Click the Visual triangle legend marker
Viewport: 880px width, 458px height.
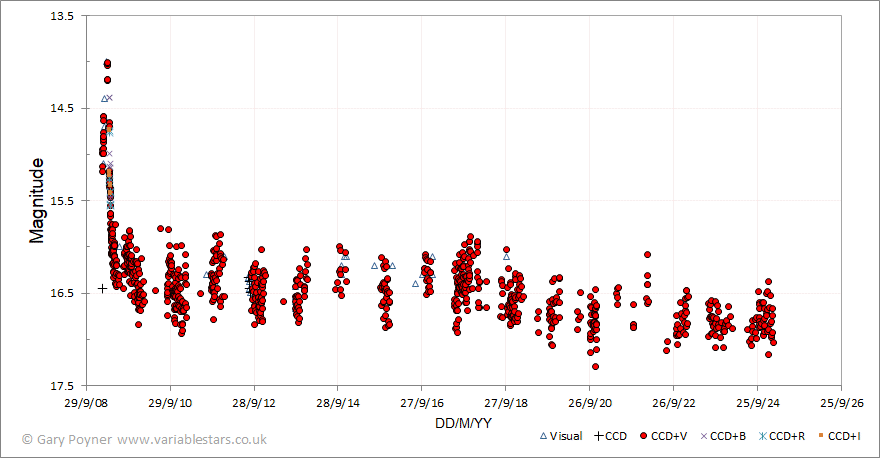pyautogui.click(x=543, y=436)
